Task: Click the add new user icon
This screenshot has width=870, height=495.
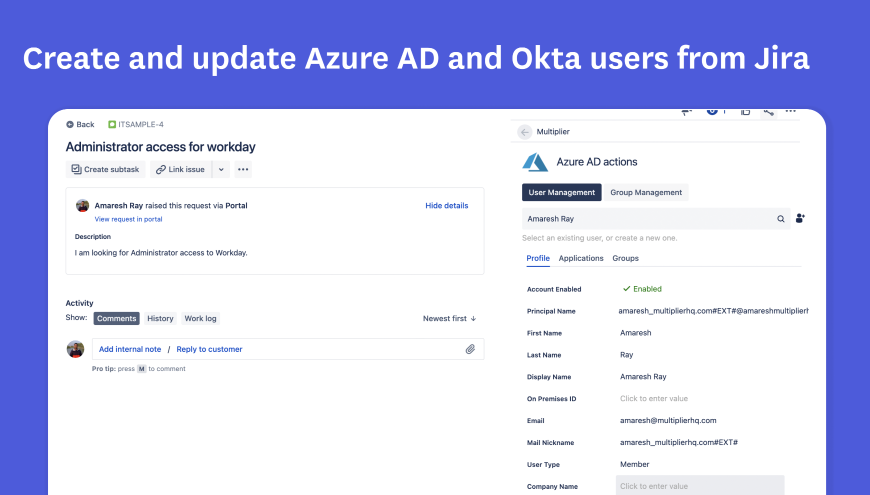Action: [x=800, y=218]
